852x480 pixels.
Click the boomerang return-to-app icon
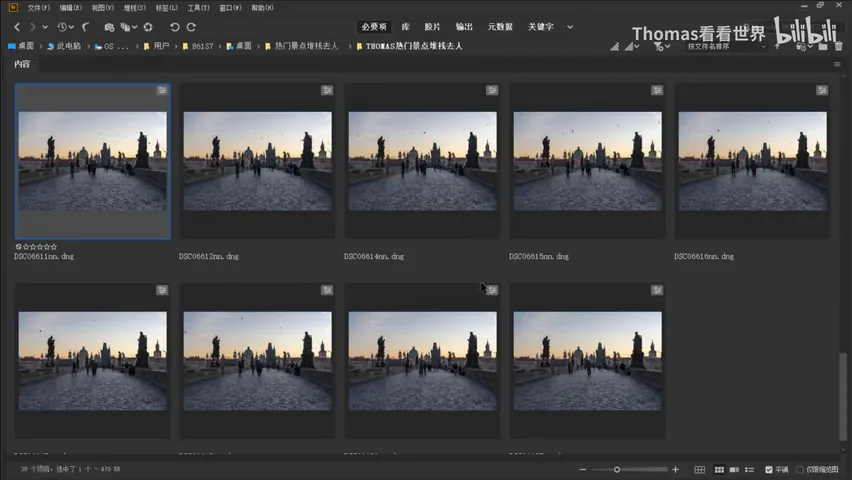(x=85, y=27)
